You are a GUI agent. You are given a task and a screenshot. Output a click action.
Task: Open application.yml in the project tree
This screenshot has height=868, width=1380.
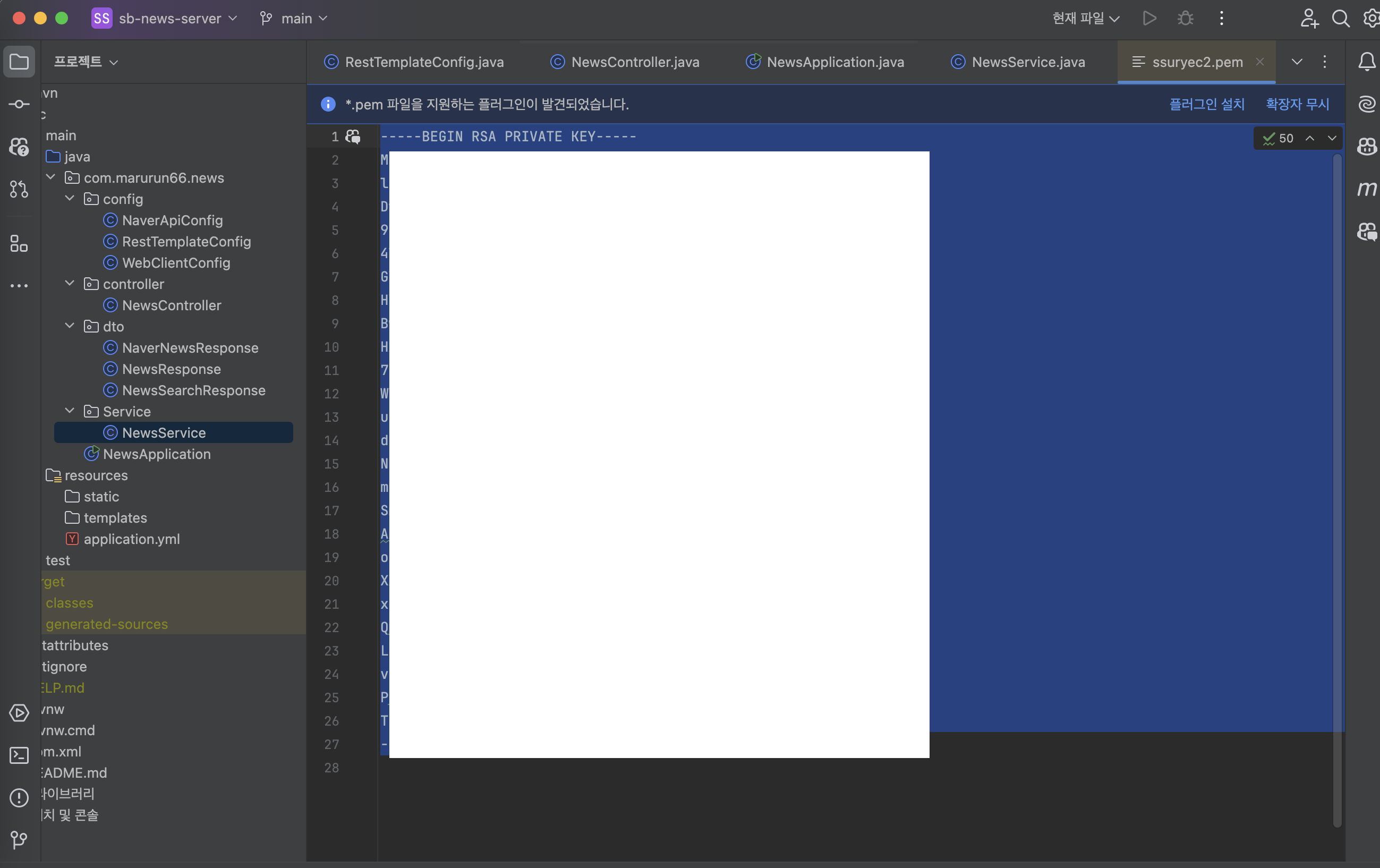[x=131, y=539]
